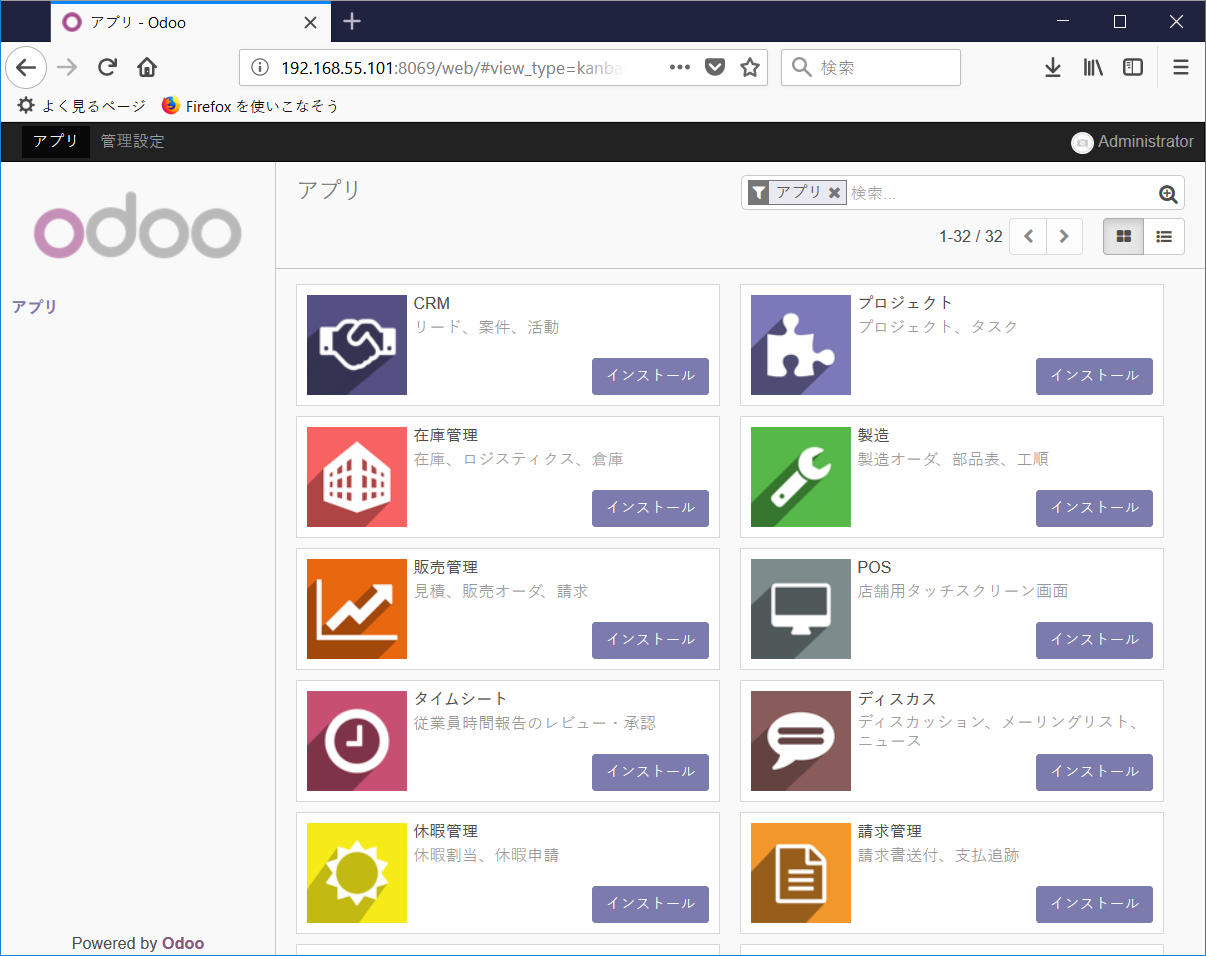Image resolution: width=1206 pixels, height=956 pixels.
Task: Click the タイムシート clock icon
Action: pos(357,741)
